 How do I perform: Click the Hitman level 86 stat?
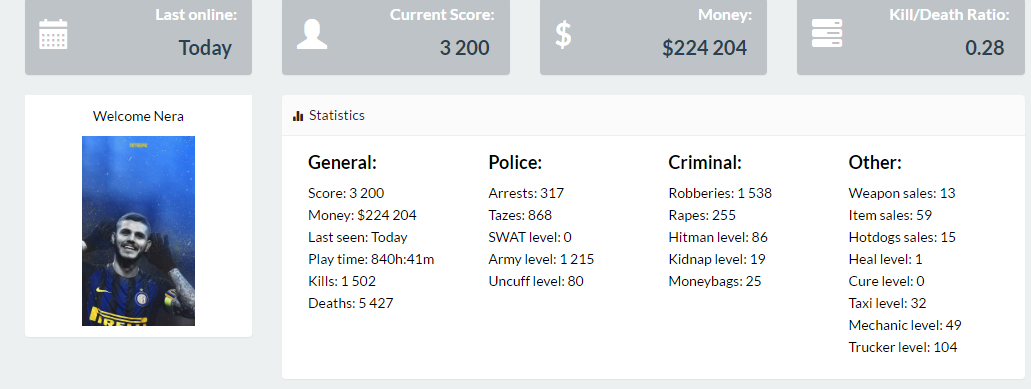pyautogui.click(x=718, y=237)
